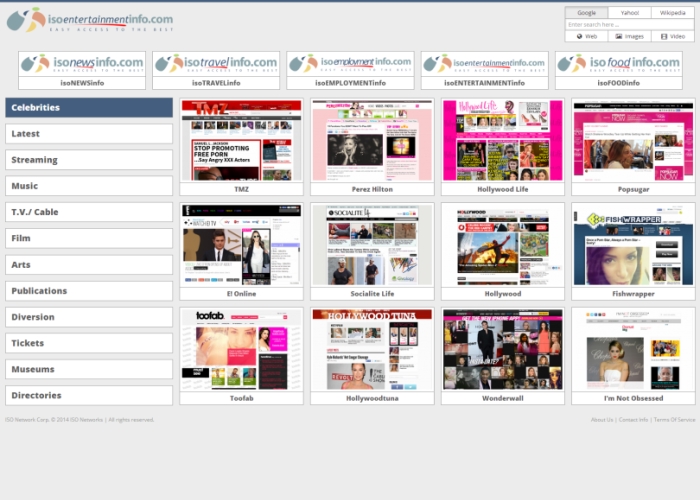Open the Tickets category

click(x=89, y=343)
